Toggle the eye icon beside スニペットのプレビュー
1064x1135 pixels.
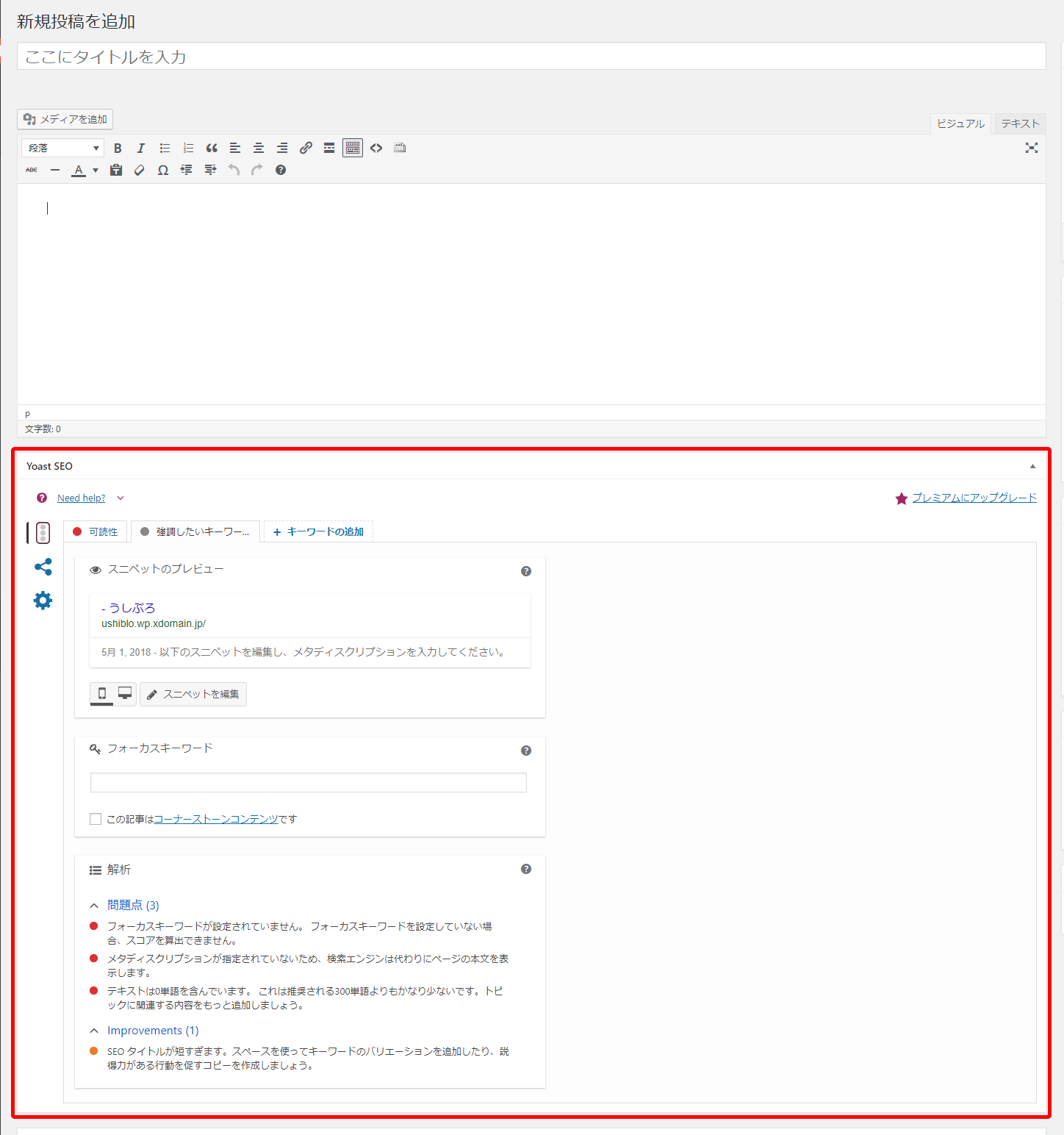(96, 570)
